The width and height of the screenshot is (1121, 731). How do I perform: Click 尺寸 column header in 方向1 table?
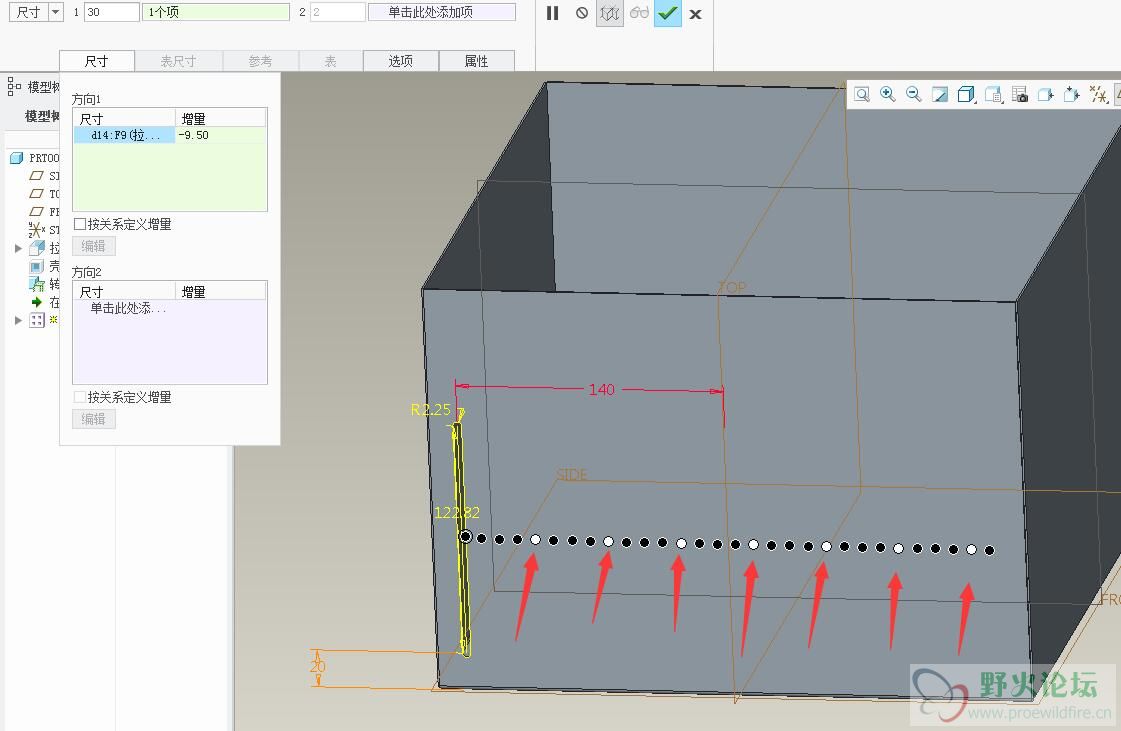tap(124, 119)
